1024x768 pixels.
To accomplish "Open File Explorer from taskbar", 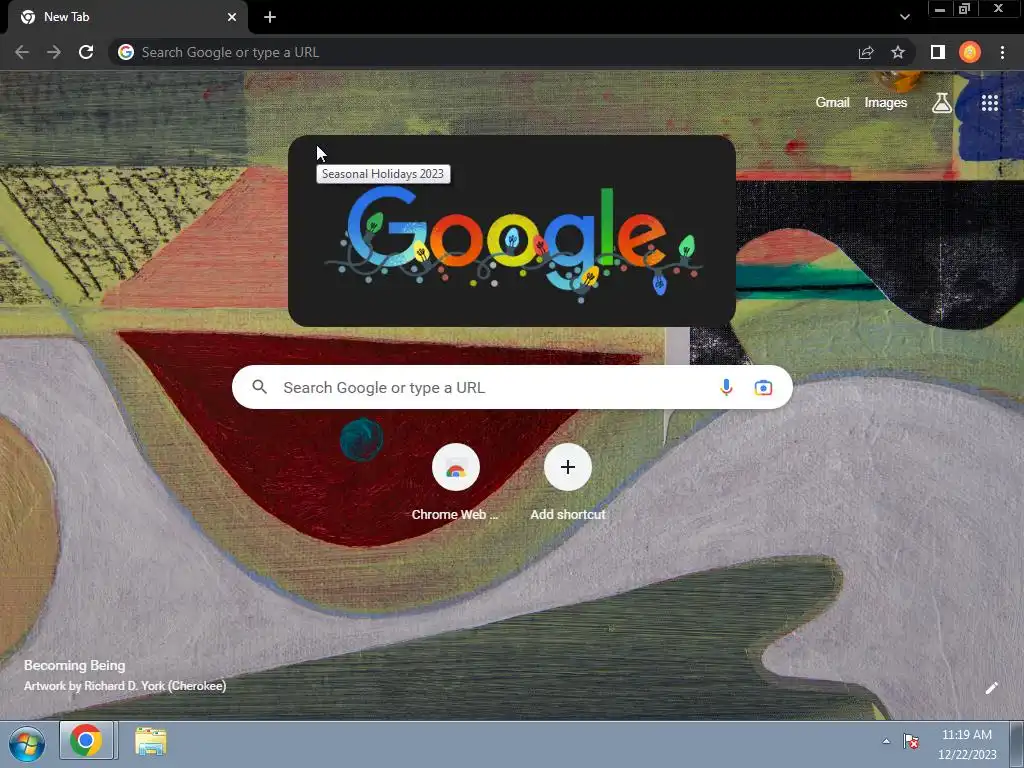I will click(x=151, y=742).
